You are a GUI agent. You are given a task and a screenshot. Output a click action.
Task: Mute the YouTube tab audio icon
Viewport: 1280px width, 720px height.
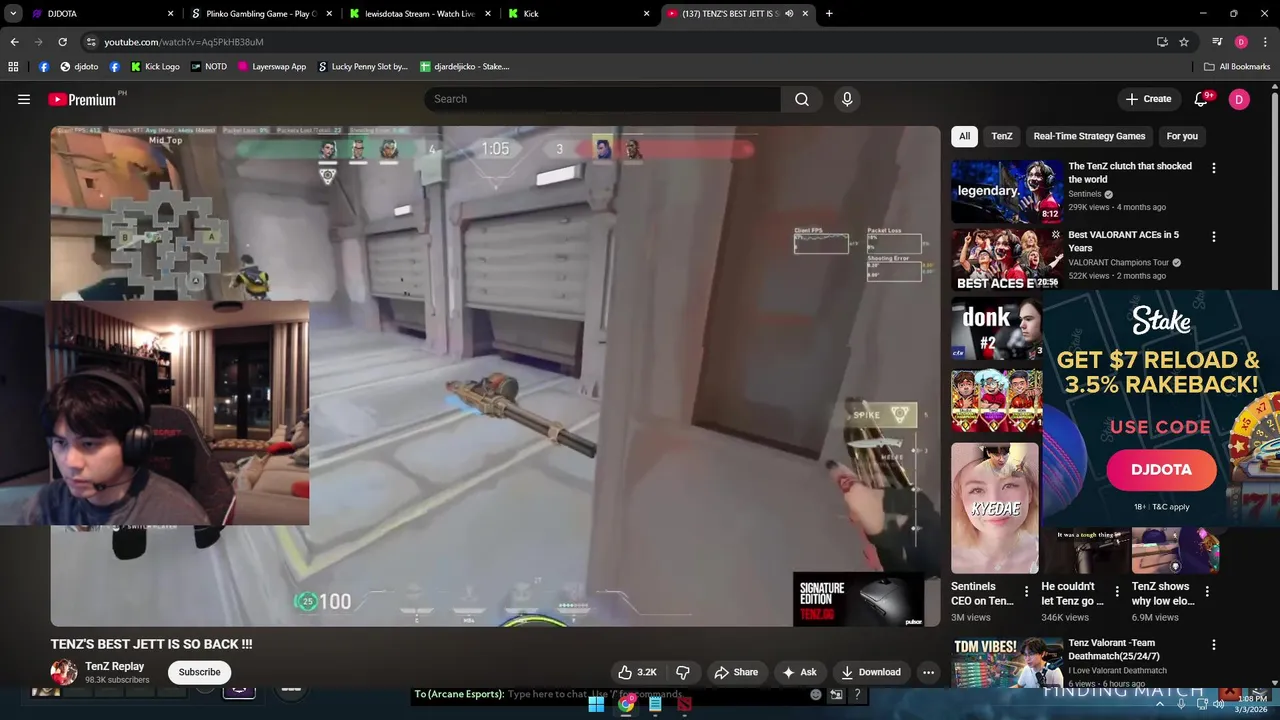coord(789,14)
